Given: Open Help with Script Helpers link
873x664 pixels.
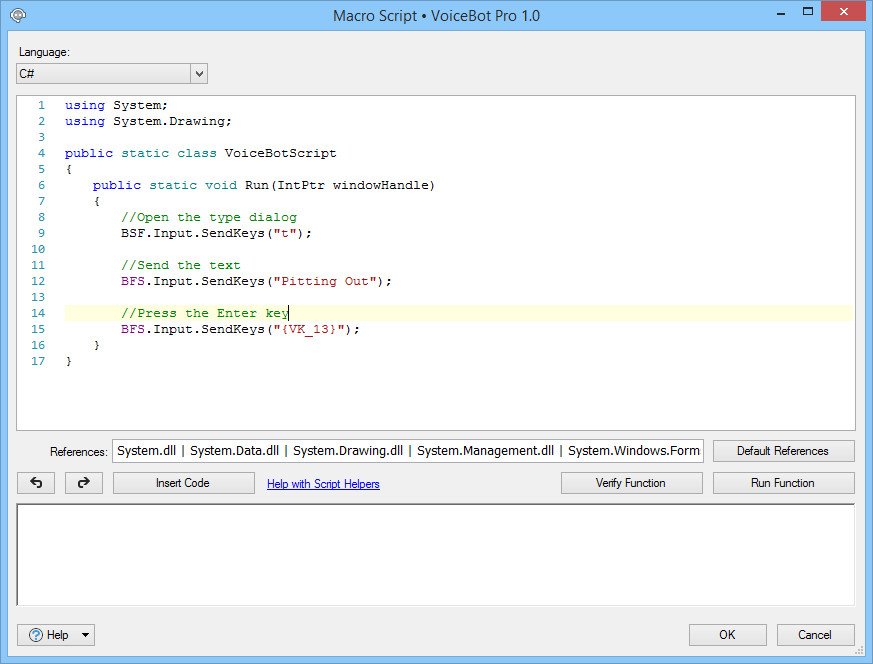Looking at the screenshot, I should pyautogui.click(x=323, y=484).
